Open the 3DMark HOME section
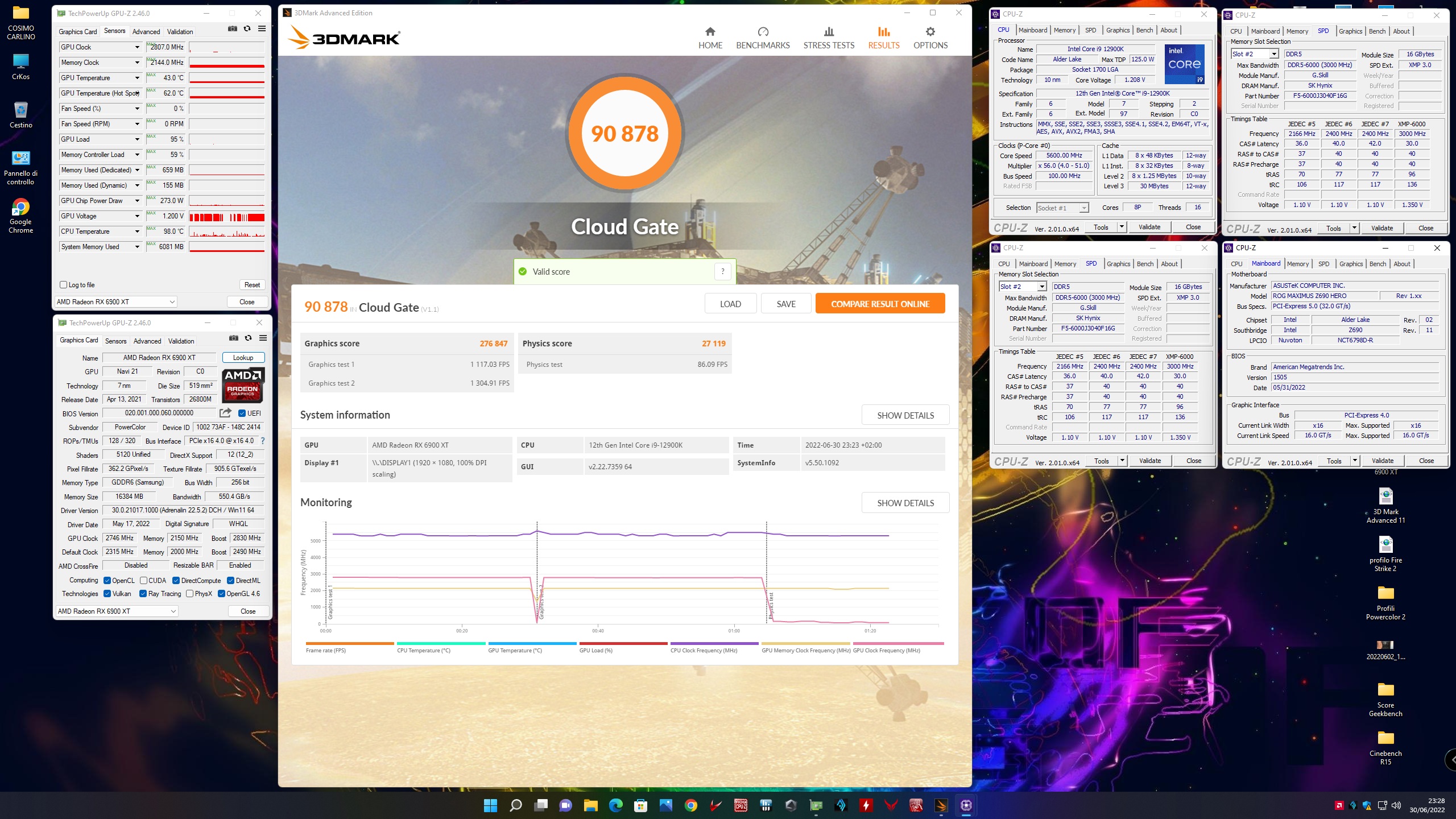The height and width of the screenshot is (819, 1456). (x=710, y=38)
